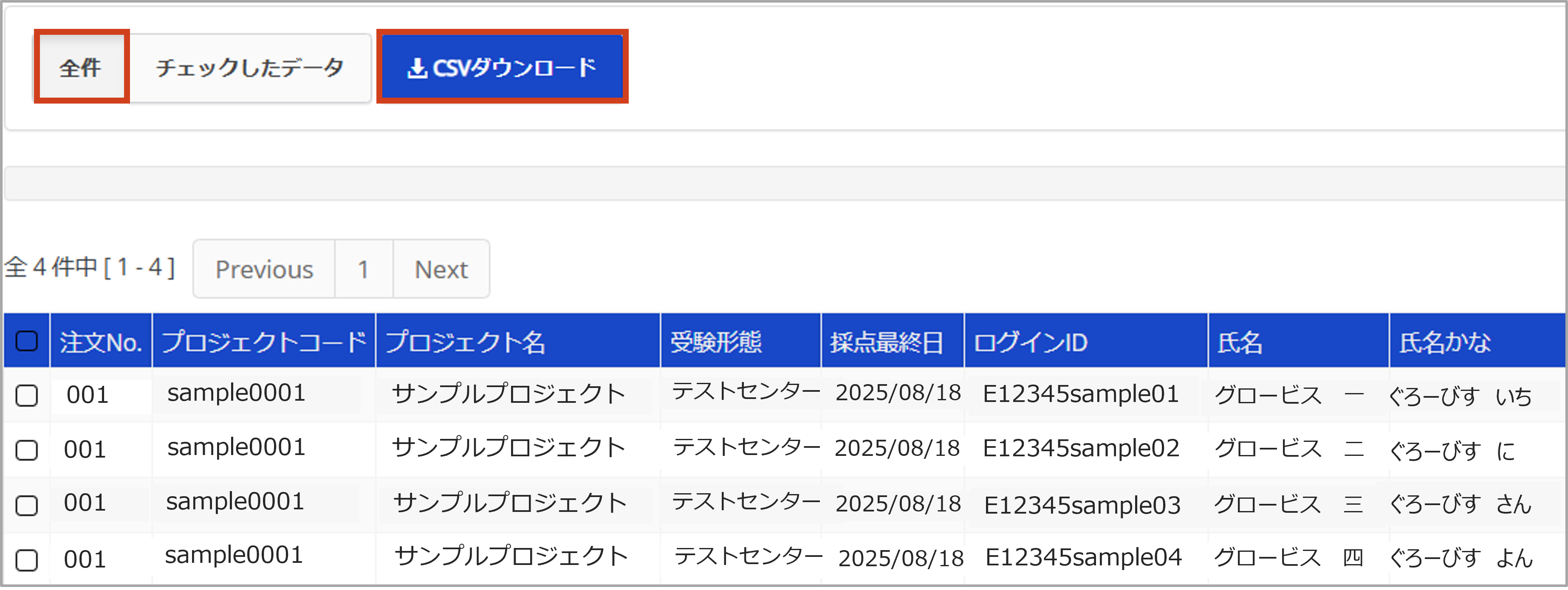This screenshot has height=590, width=1568.
Task: Click order number 001 in the E12345sample01 row
Action: pos(88,396)
